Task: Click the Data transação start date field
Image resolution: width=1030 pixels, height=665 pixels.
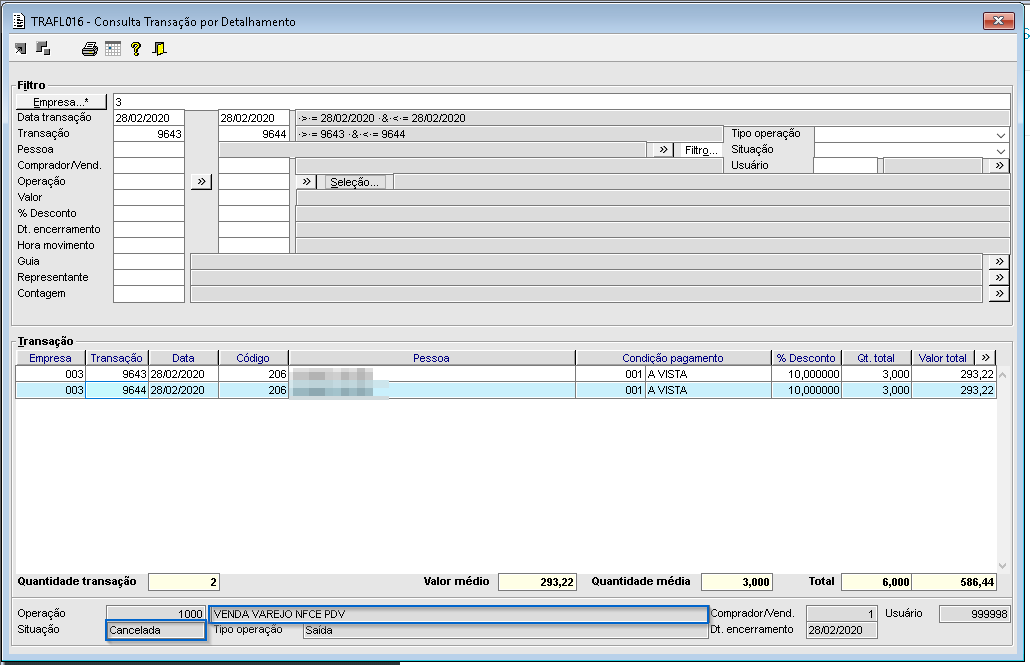Action: click(x=149, y=118)
